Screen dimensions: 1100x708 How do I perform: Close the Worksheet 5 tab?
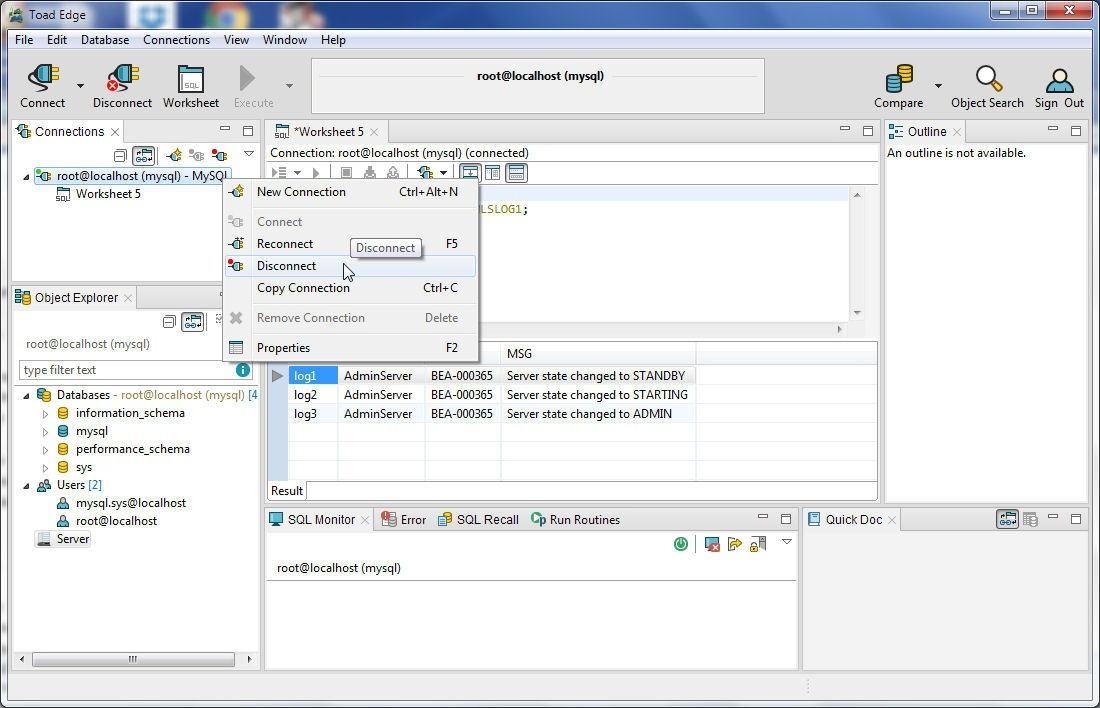click(x=374, y=132)
